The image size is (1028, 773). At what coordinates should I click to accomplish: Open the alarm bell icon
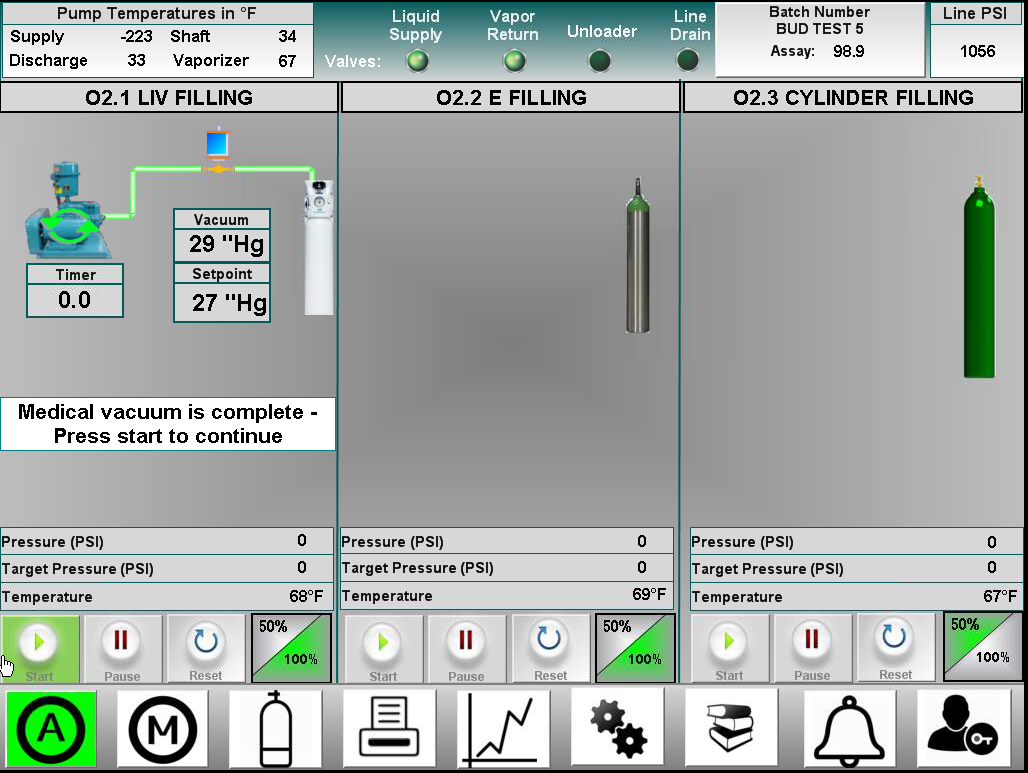[848, 728]
